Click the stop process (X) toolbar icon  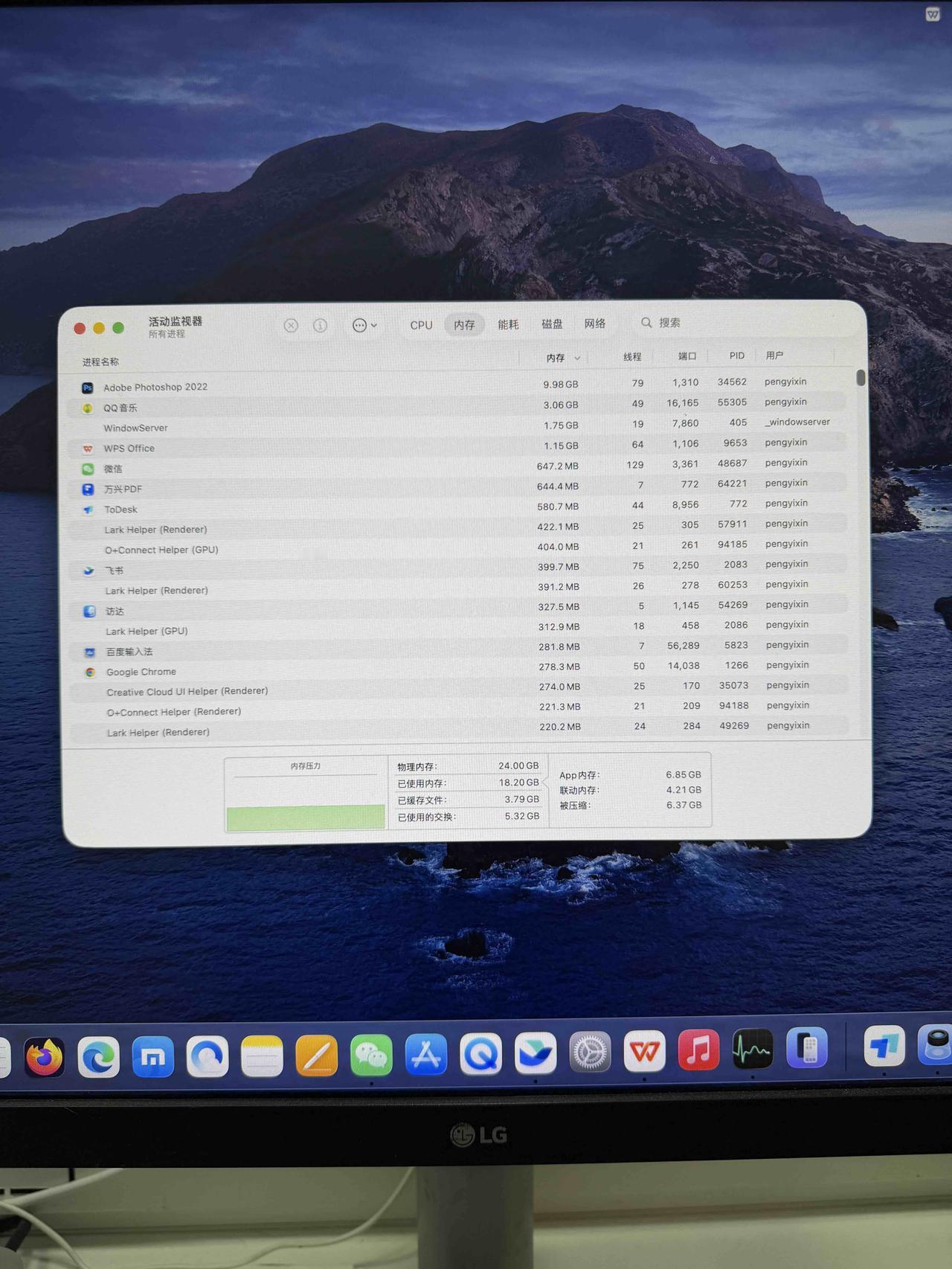coord(291,326)
